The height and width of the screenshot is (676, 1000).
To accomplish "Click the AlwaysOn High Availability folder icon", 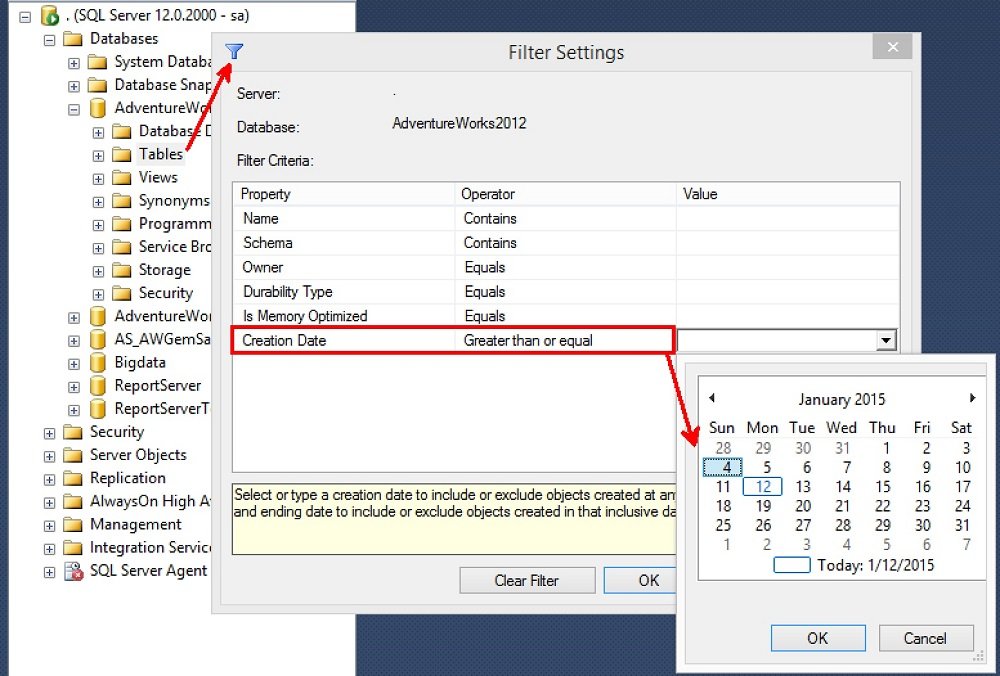I will (73, 502).
